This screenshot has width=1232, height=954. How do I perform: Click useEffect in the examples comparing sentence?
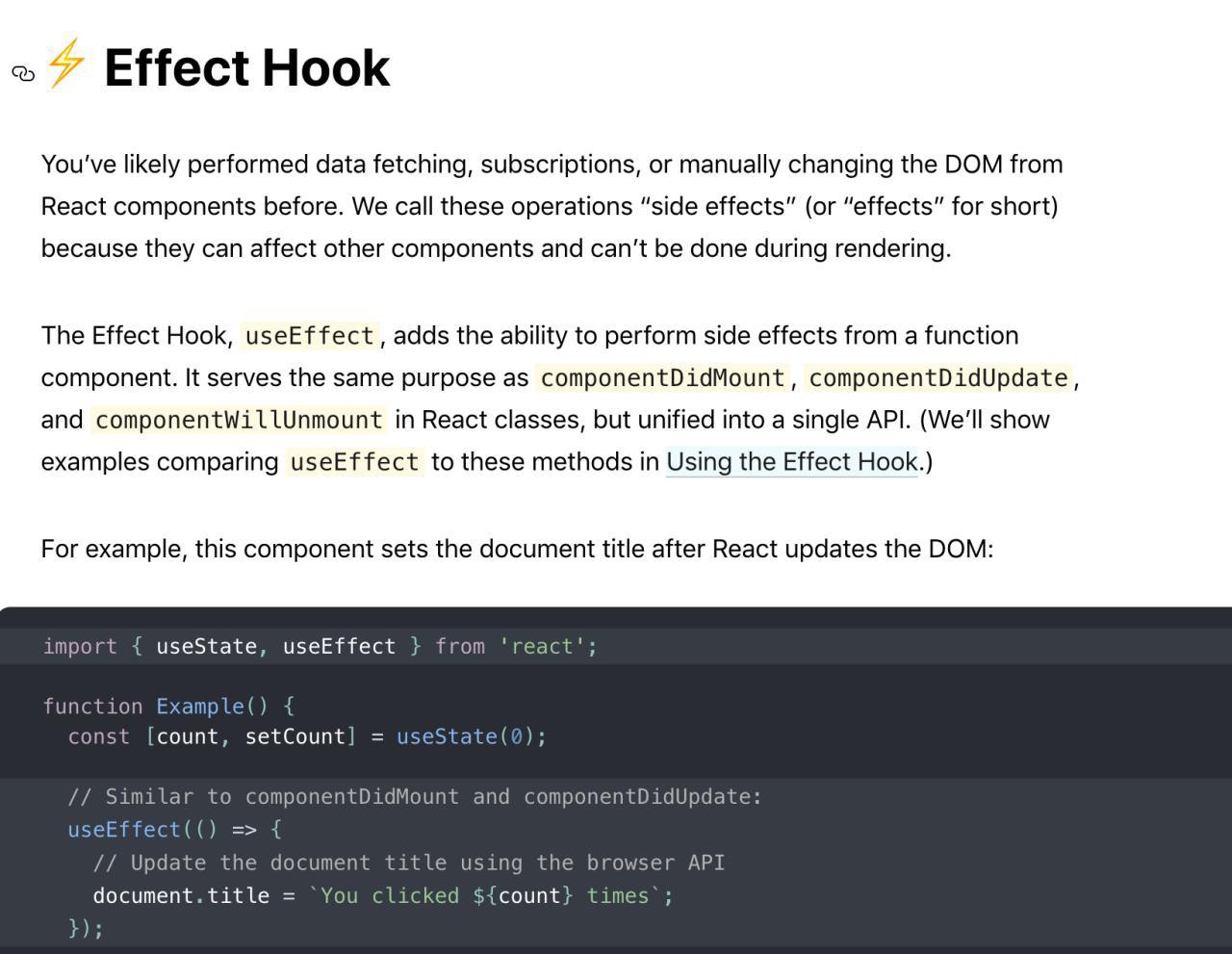(354, 463)
